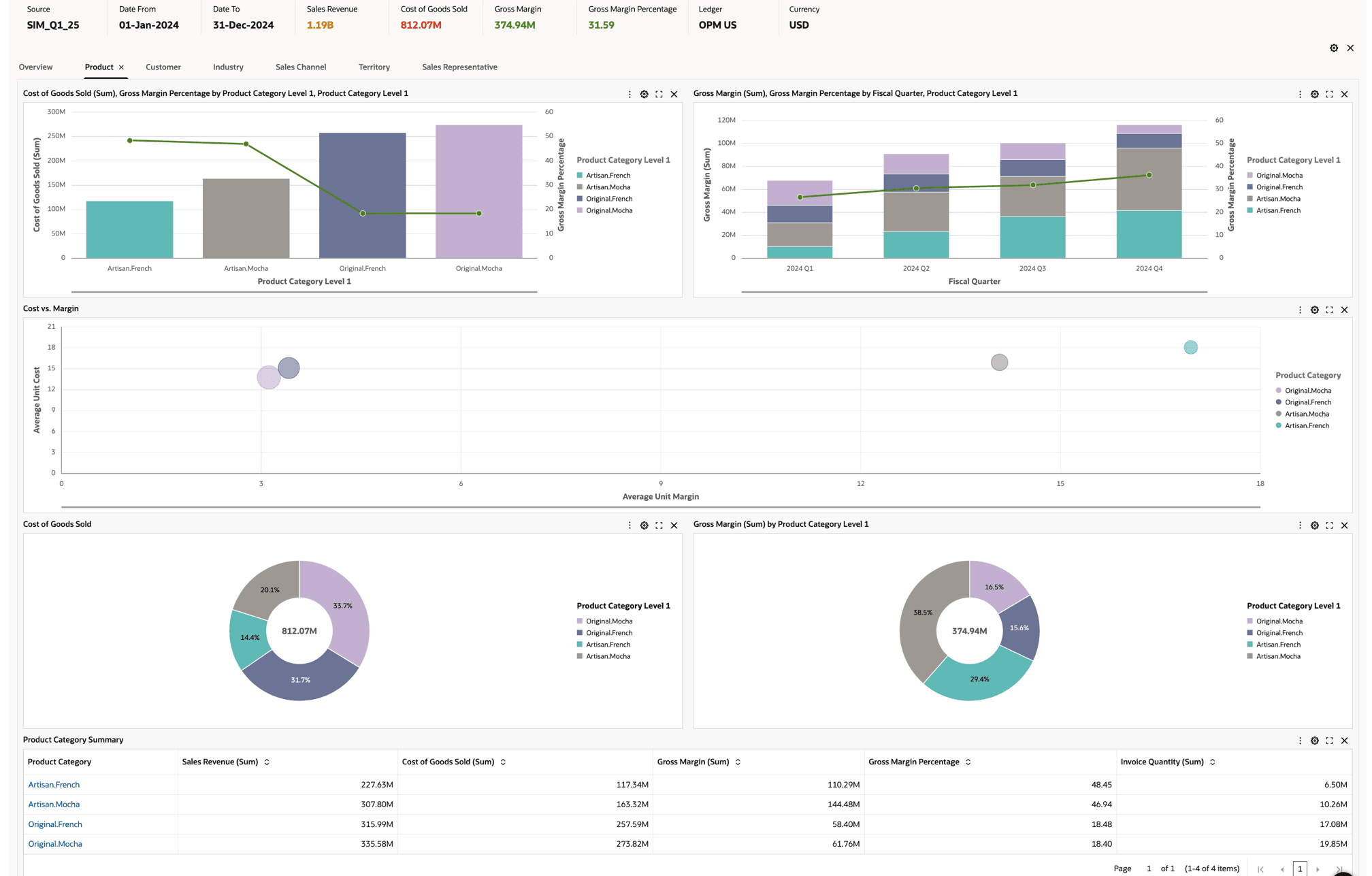Open the Artisan.French category link in the table
The width and height of the screenshot is (1372, 876).
click(54, 785)
